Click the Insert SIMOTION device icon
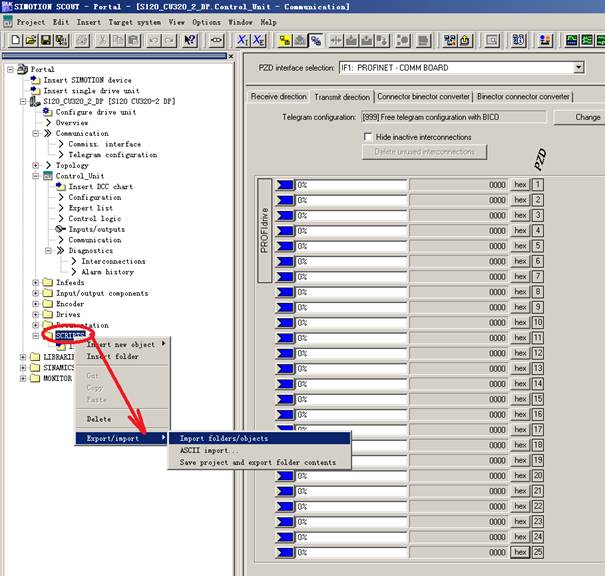Viewport: 605px width, 576px height. (x=35, y=80)
